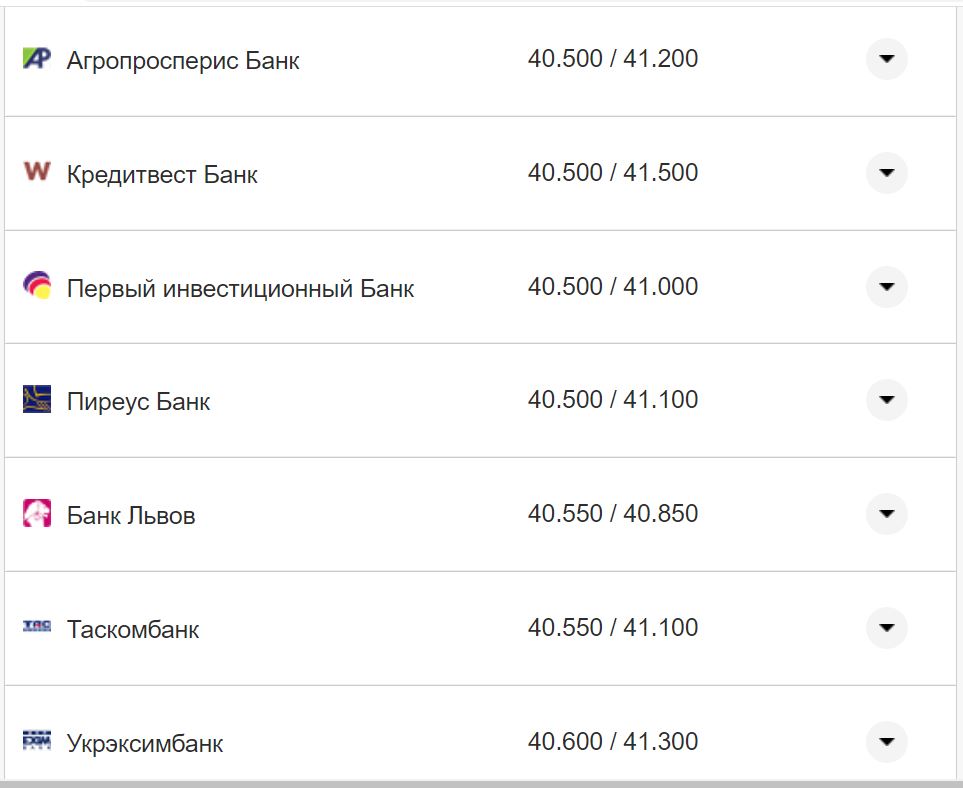Click the Первый инвестиционный Банк circular logo
The width and height of the screenshot is (963, 788).
point(36,286)
